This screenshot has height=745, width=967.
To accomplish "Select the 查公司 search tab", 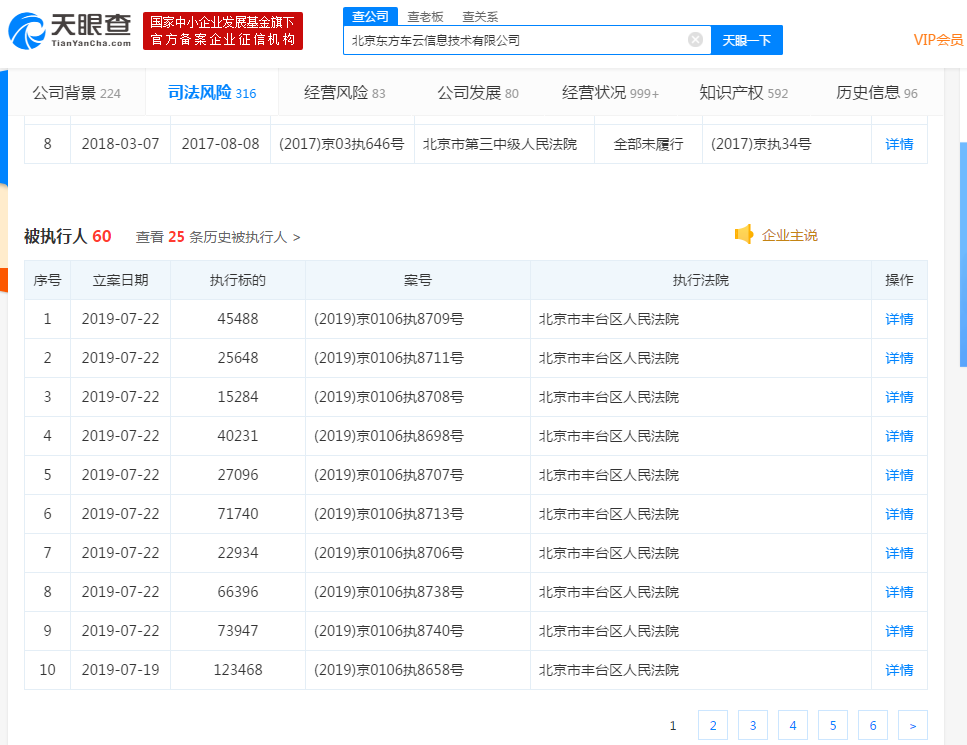I will (370, 17).
